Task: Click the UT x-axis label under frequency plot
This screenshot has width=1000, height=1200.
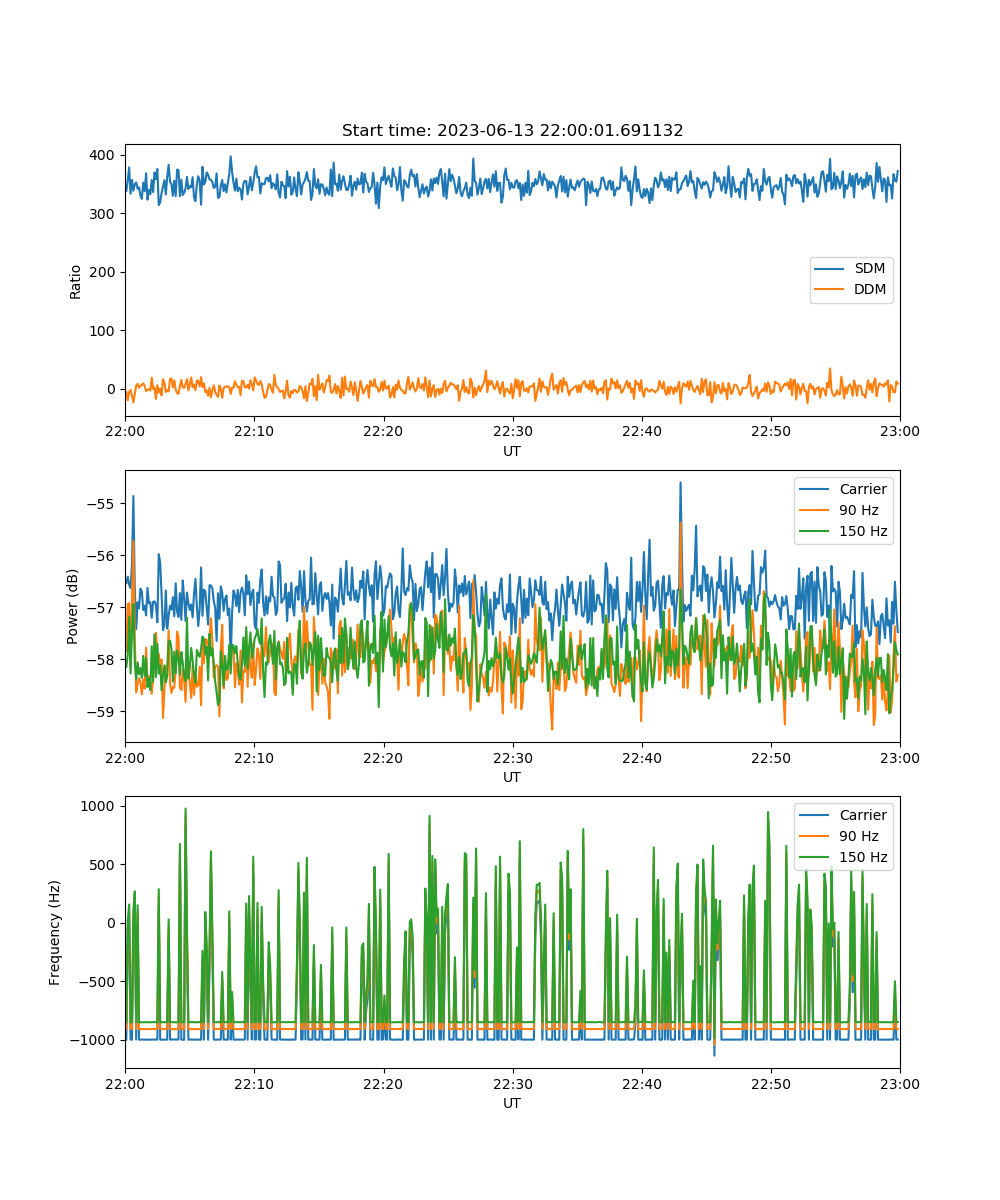Action: [x=512, y=1104]
